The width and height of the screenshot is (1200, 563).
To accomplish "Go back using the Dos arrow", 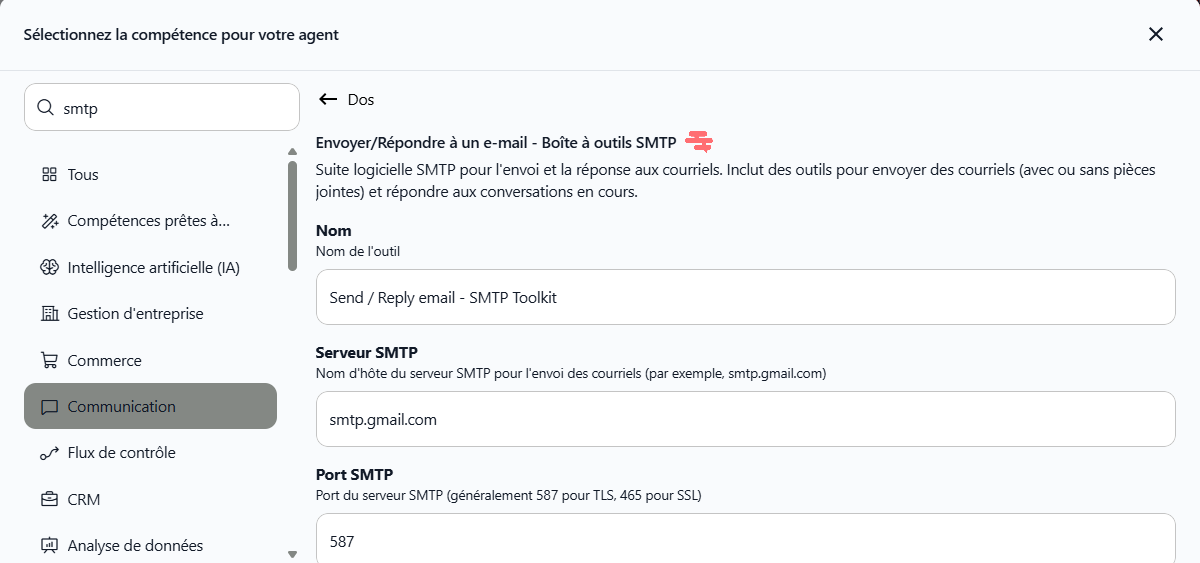I will coord(327,99).
